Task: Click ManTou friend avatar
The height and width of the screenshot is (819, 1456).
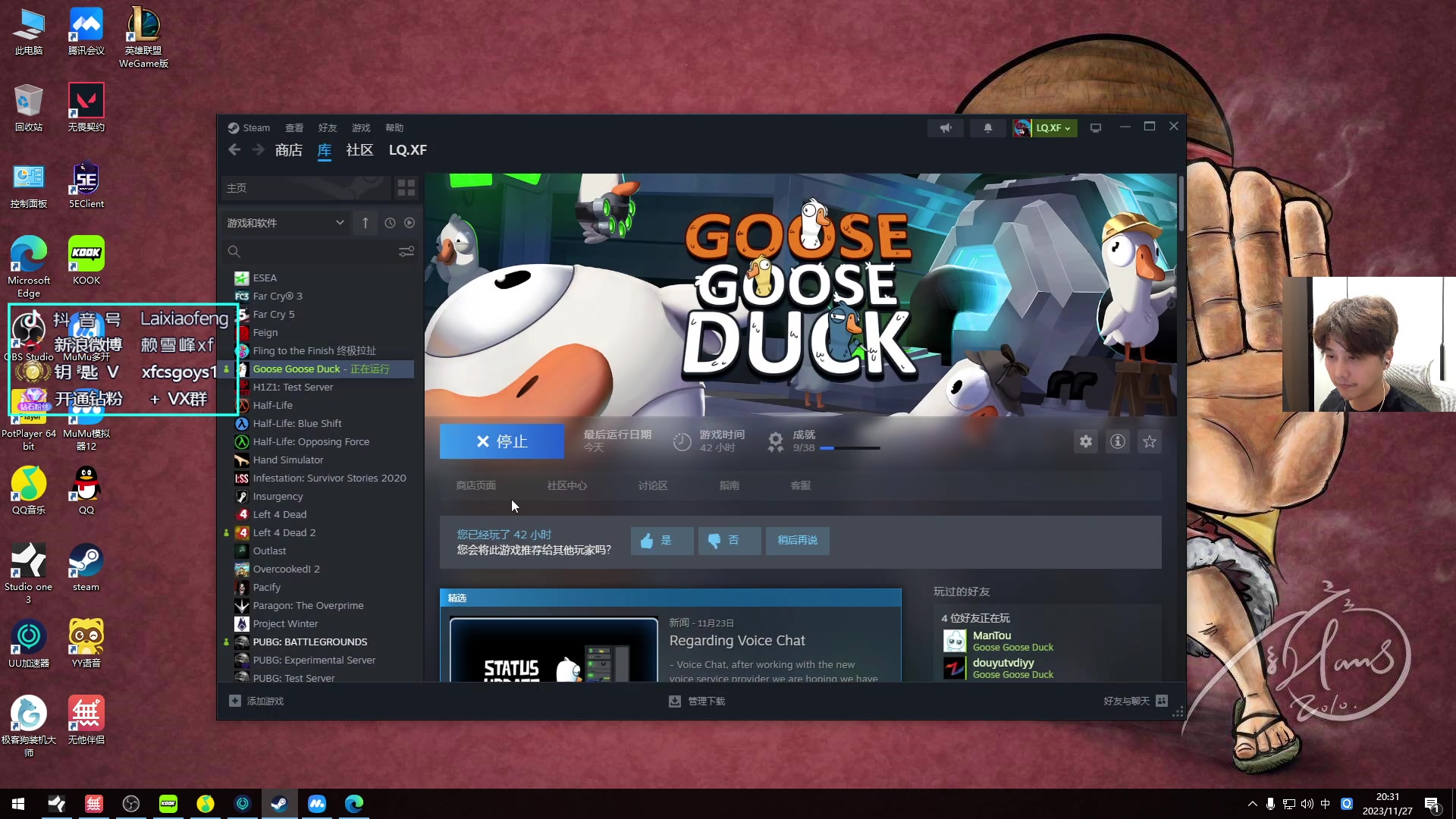Action: click(x=955, y=641)
